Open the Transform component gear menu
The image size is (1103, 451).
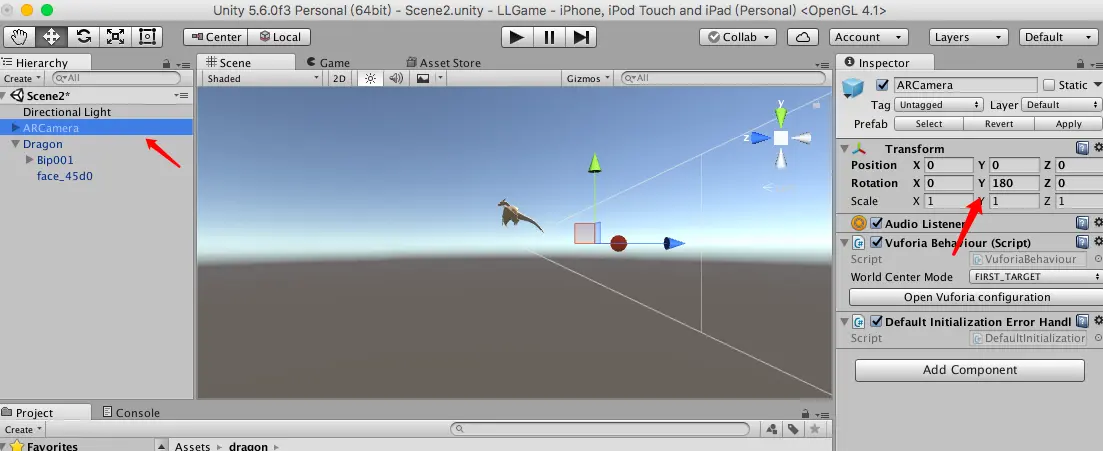coord(1098,148)
